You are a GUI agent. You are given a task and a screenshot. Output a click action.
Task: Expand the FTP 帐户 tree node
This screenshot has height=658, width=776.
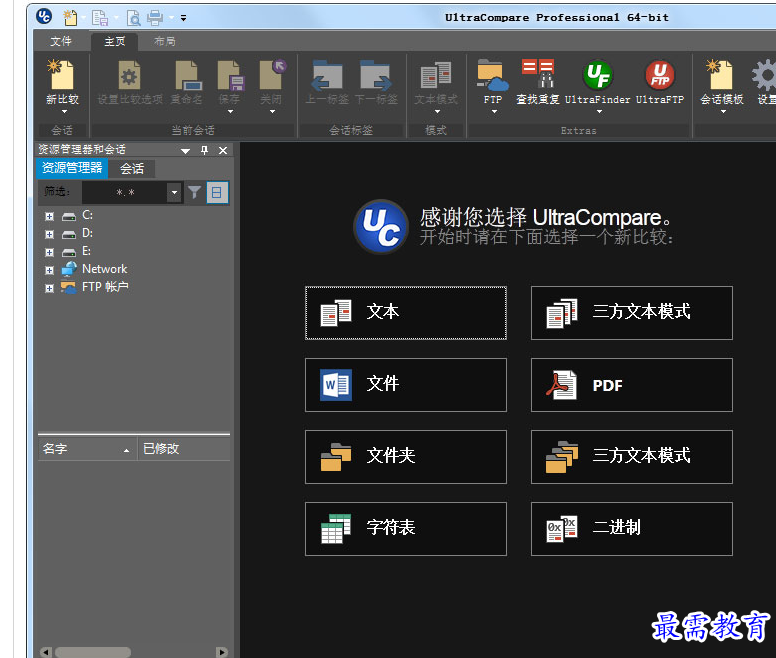49,288
